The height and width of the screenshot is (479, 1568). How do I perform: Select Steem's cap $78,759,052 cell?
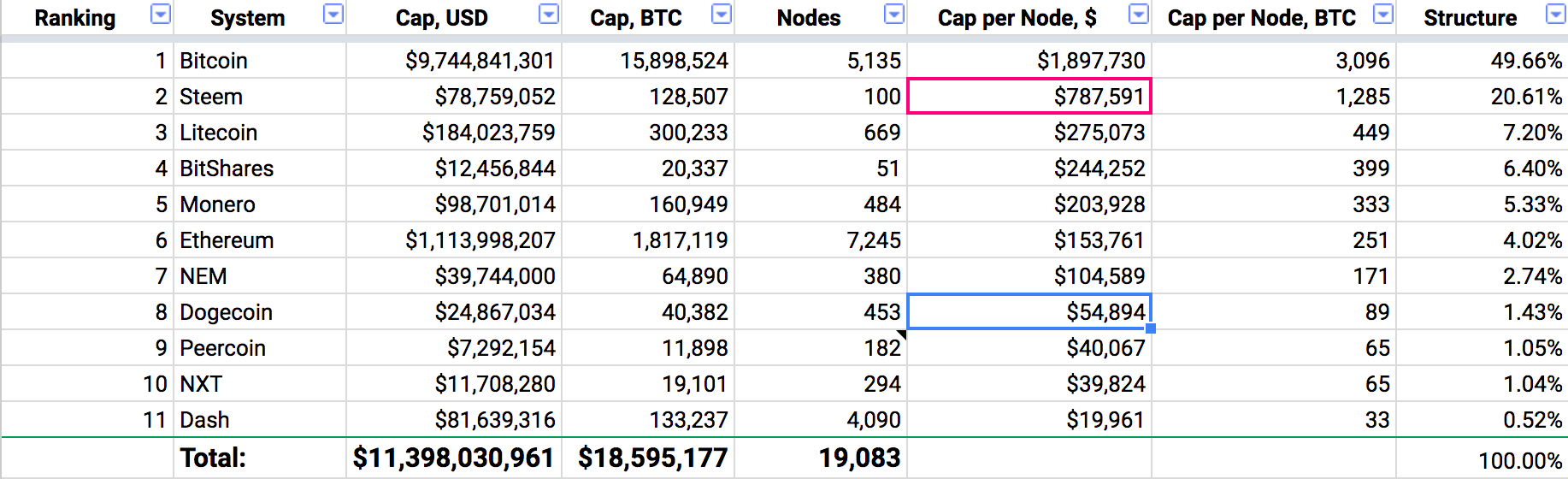(x=454, y=97)
